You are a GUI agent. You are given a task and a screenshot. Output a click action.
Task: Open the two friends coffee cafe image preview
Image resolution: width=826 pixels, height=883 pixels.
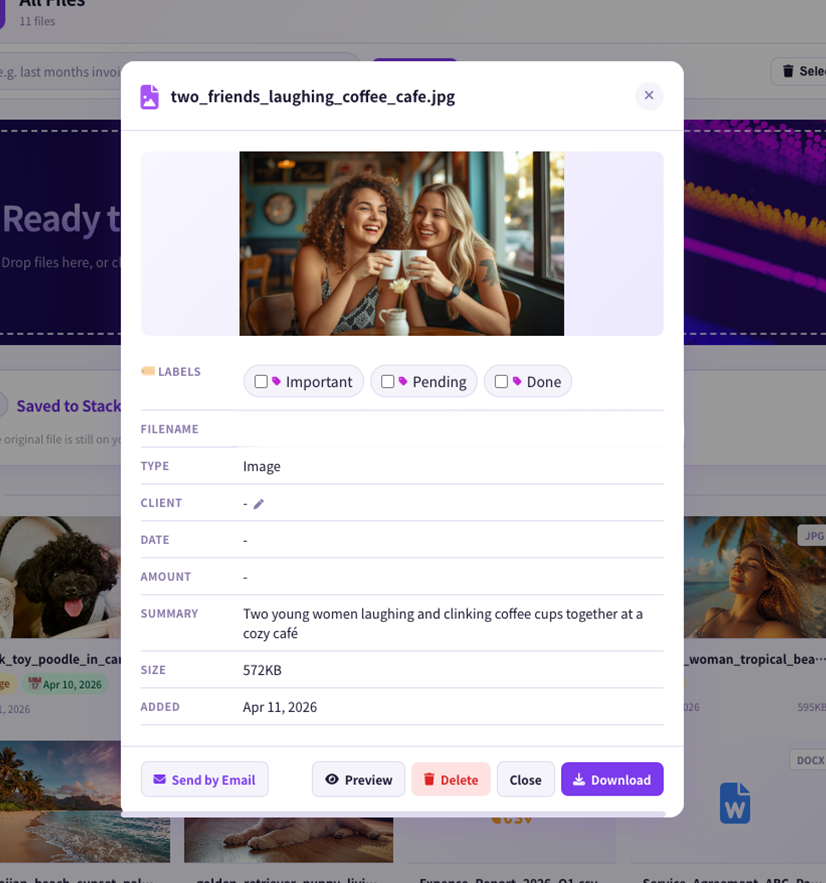pyautogui.click(x=401, y=243)
